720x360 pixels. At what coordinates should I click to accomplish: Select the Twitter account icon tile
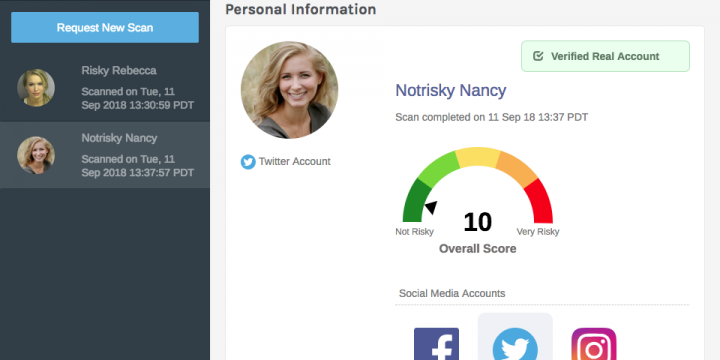coord(515,337)
